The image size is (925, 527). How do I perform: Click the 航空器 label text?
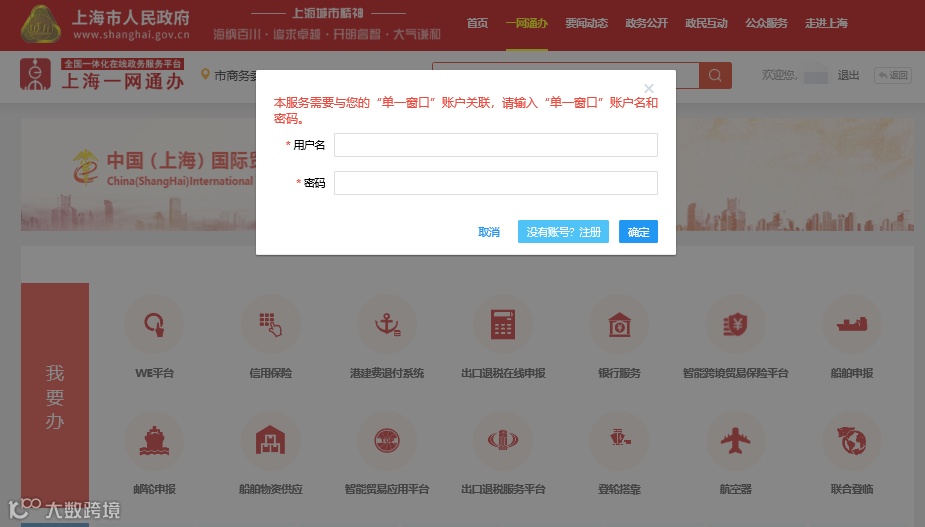click(x=736, y=489)
